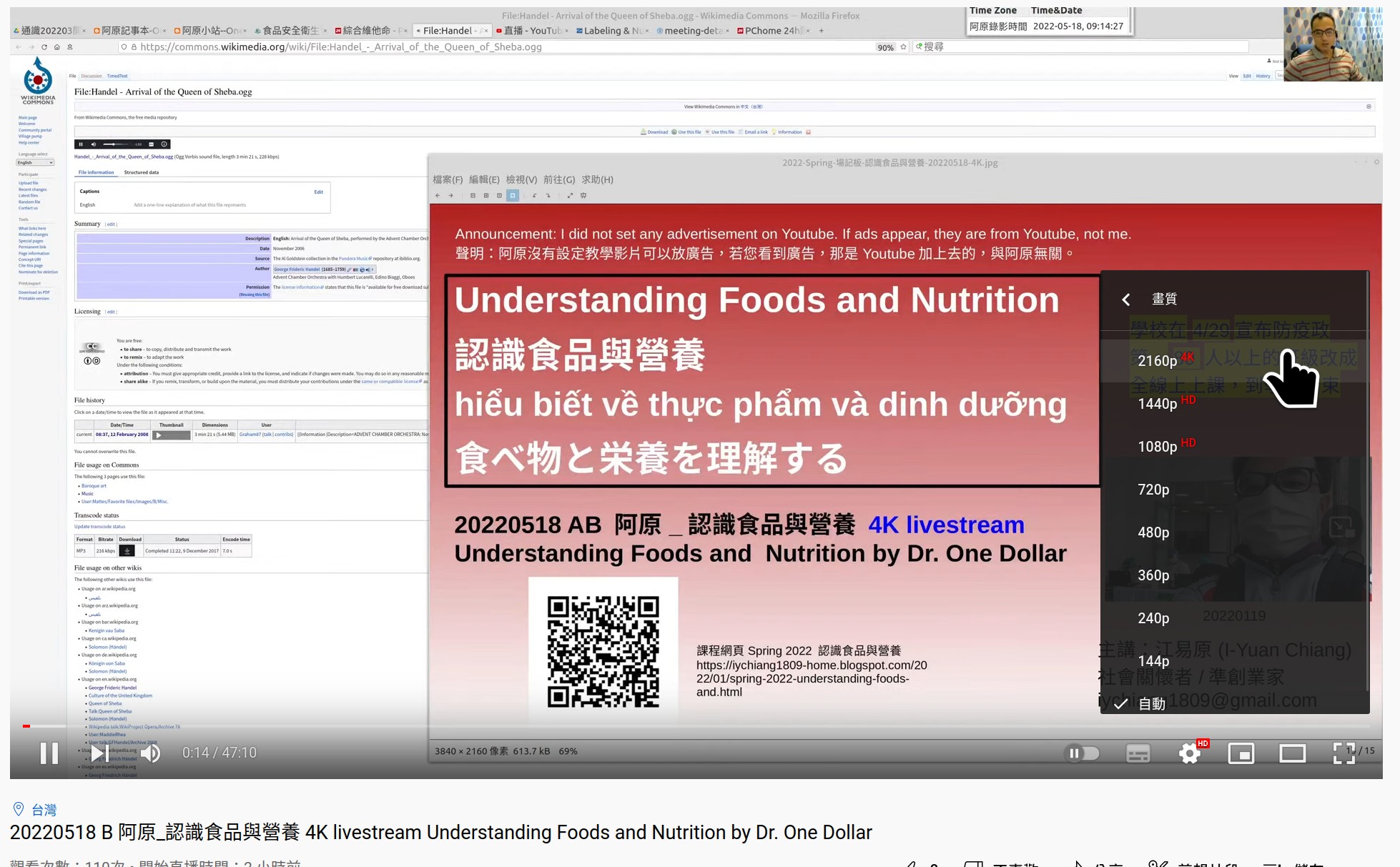Viewport: 1400px width, 867px height.
Task: Switch to the 食品安全衛生 Firefox tab
Action: pos(291,31)
